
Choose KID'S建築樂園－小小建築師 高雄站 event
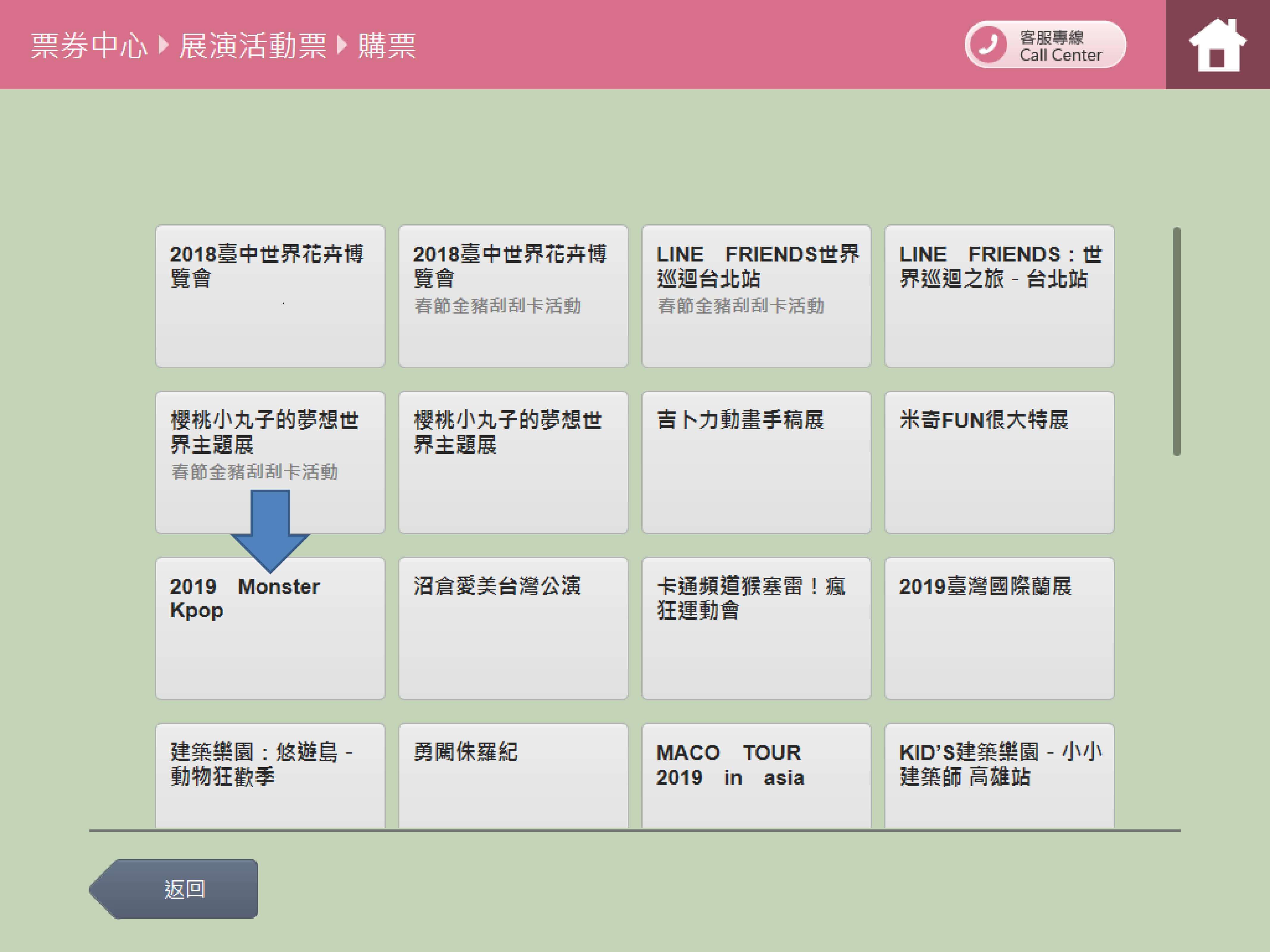pyautogui.click(x=999, y=775)
